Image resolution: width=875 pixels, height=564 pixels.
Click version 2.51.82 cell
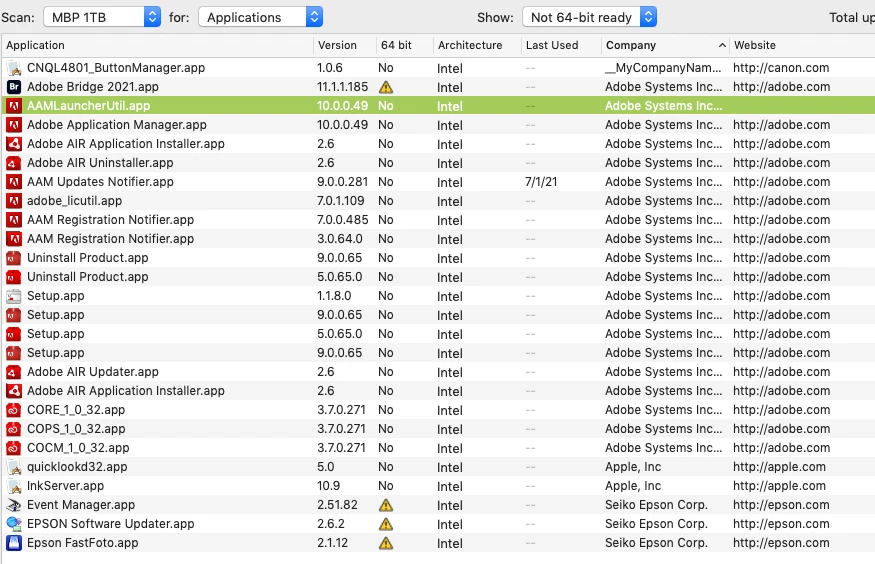337,505
